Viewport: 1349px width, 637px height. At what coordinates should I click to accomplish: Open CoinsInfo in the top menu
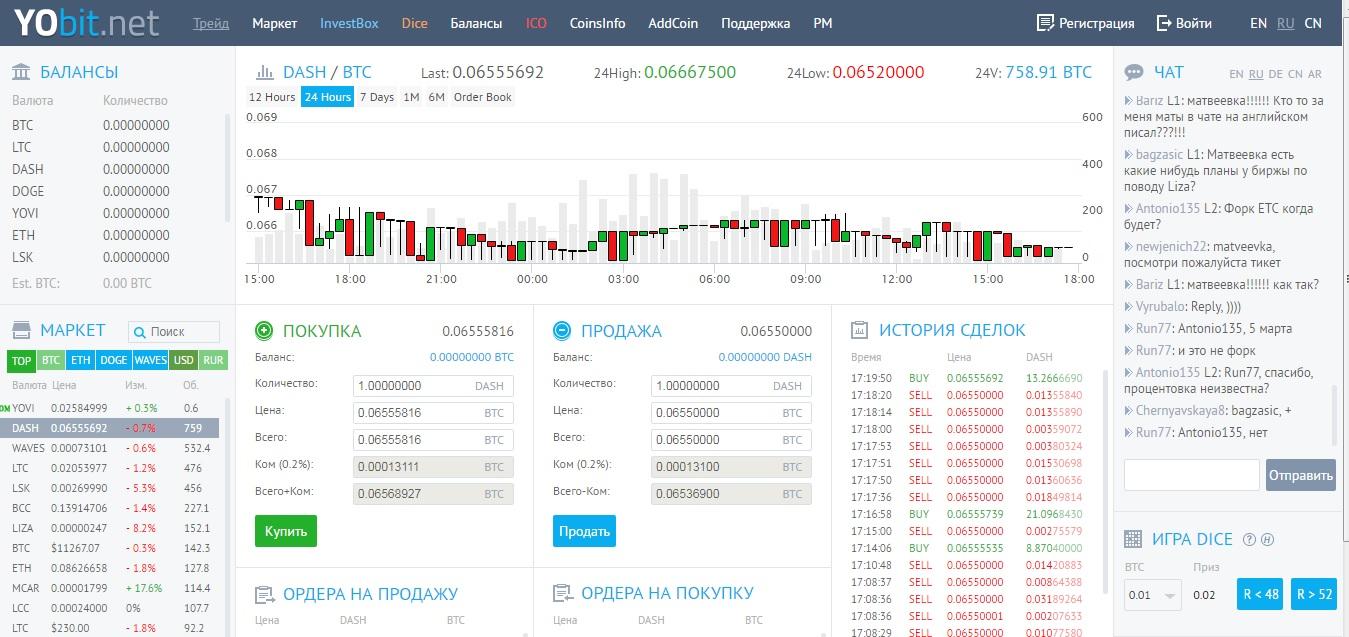pyautogui.click(x=598, y=23)
